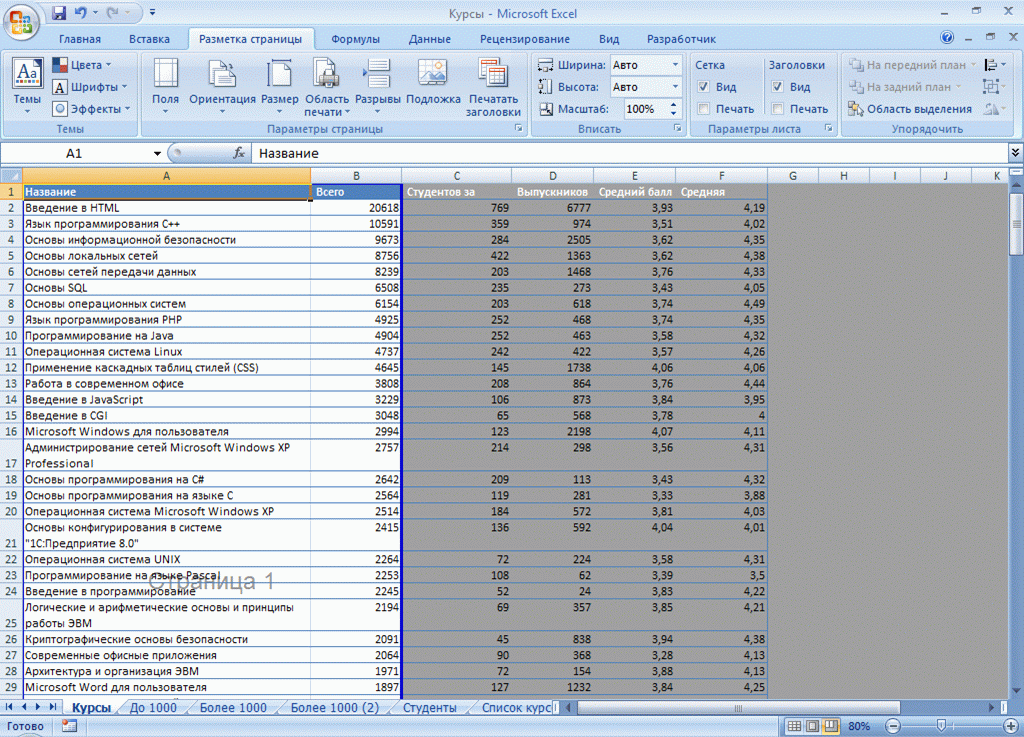Click the horizontal scrollbar thumb
The image size is (1024, 737).
click(x=739, y=708)
